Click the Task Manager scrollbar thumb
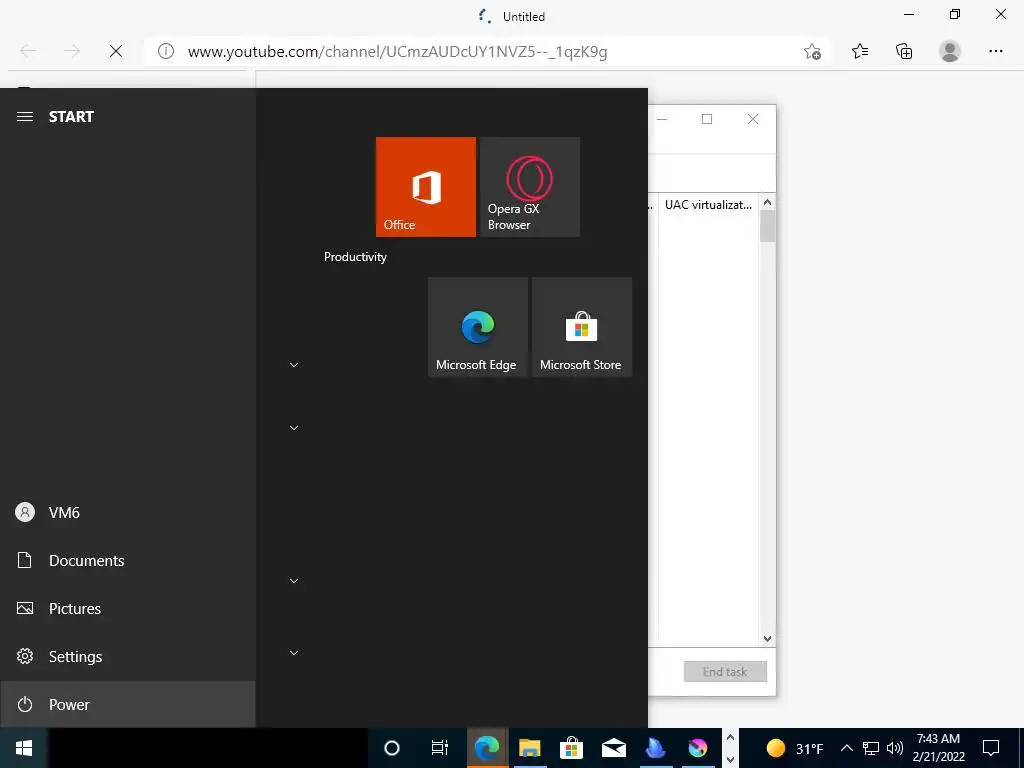1024x768 pixels. (x=767, y=226)
